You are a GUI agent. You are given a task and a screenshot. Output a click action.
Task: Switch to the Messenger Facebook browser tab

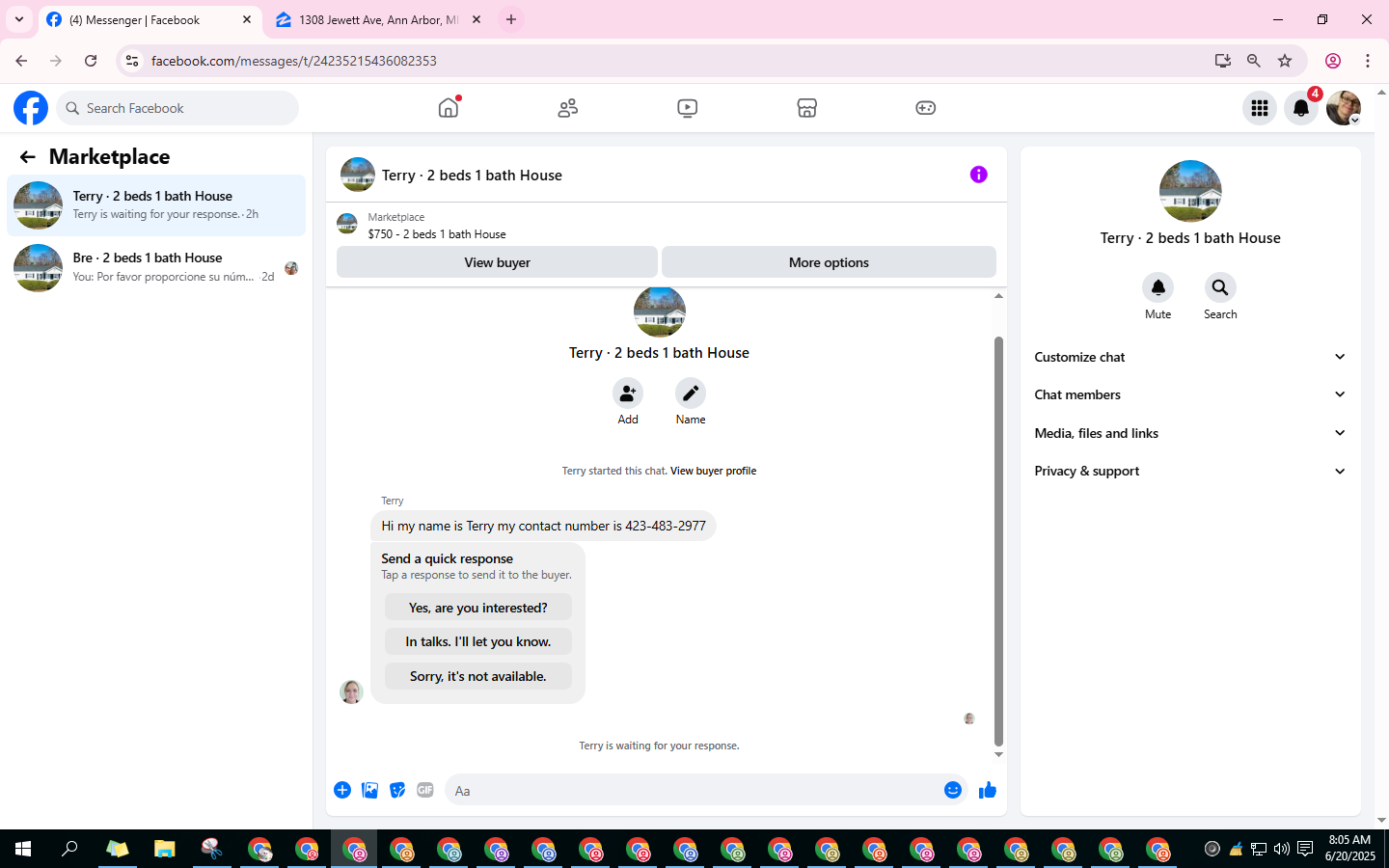(x=150, y=19)
